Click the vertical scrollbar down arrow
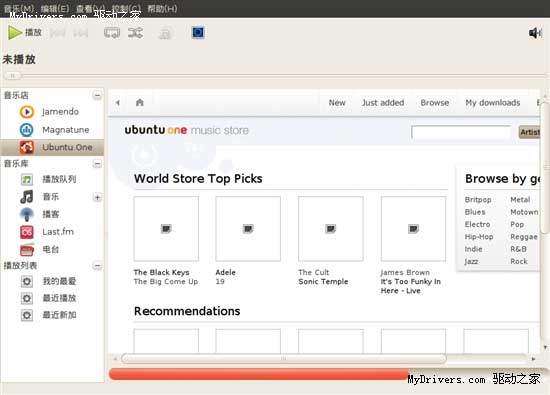This screenshot has width=550, height=395. pyautogui.click(x=545, y=347)
